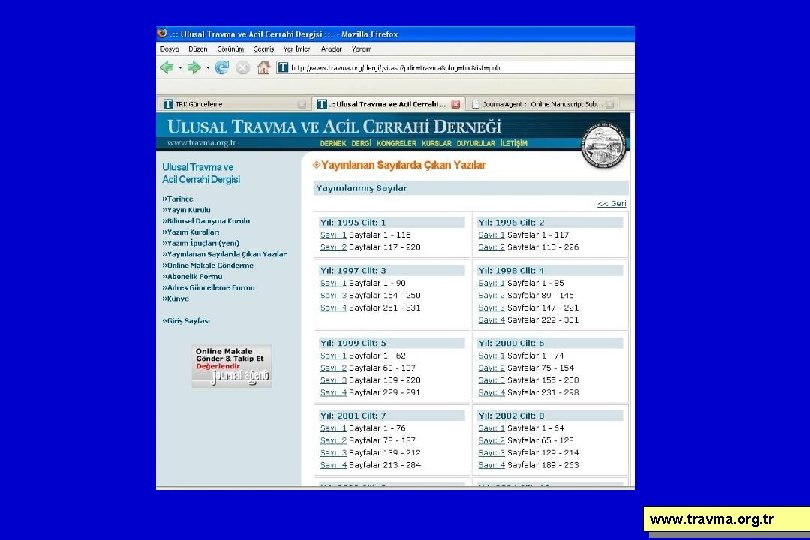This screenshot has width=810, height=540.
Task: Open Sayı 4 under Yıl 1999 Cilt 5
Action: coord(333,393)
